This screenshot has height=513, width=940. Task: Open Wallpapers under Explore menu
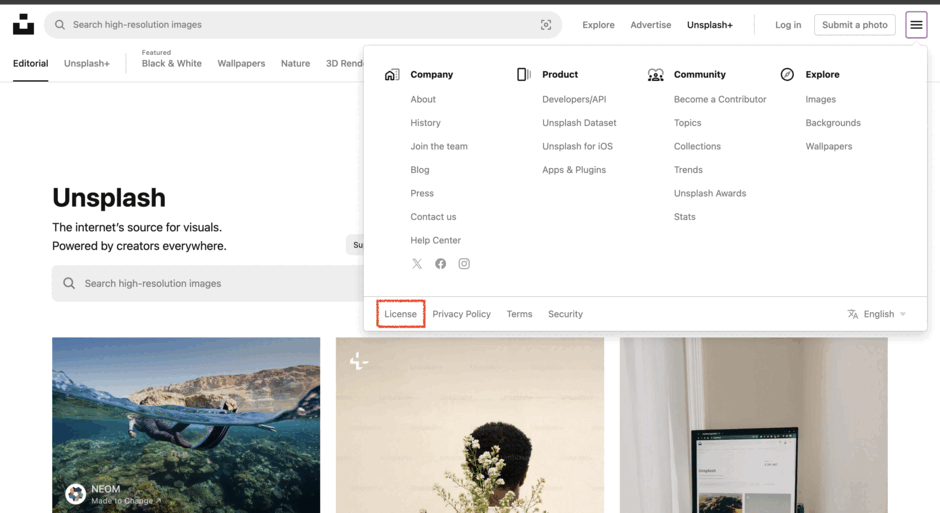828,146
